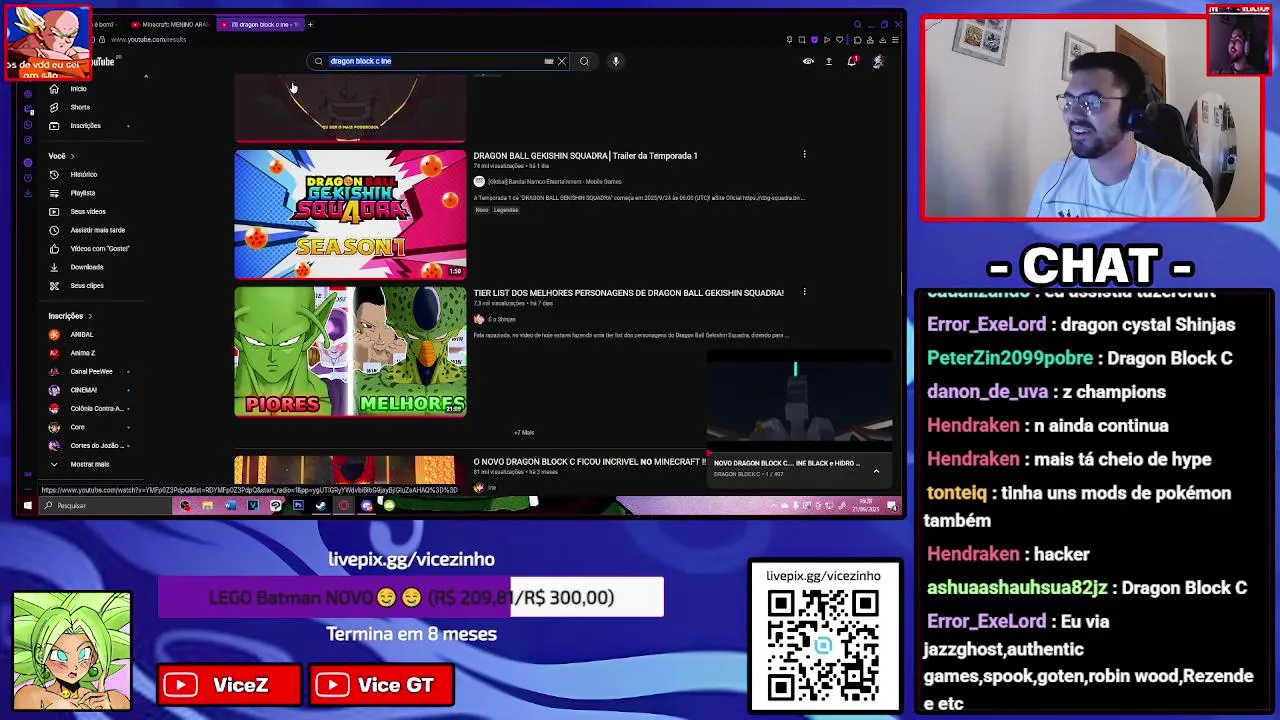The height and width of the screenshot is (720, 1280).
Task: Open the miniplayer video preview
Action: pyautogui.click(x=799, y=400)
